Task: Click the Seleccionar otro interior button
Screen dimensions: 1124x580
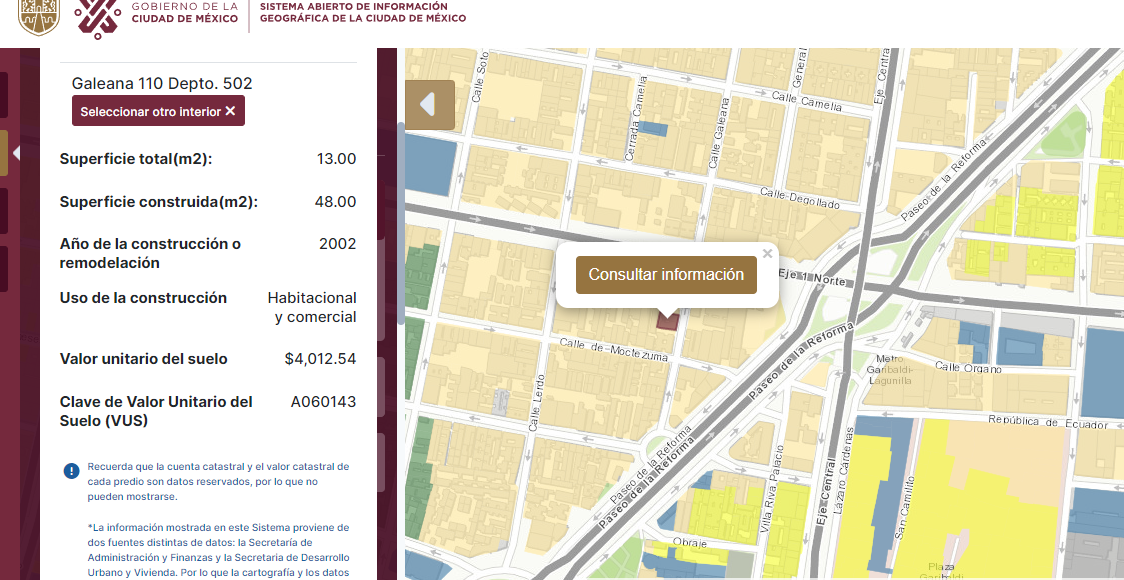Action: coord(158,111)
